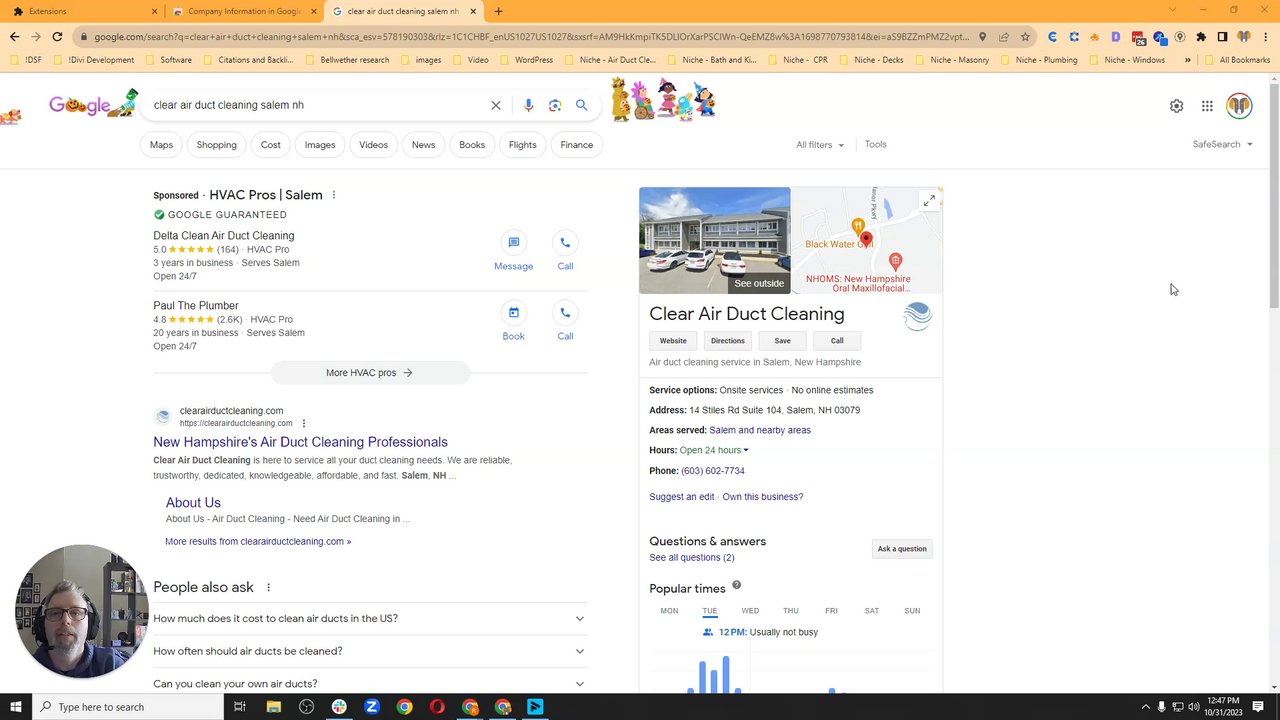The height and width of the screenshot is (720, 1280).
Task: Open a new browser tab
Action: [x=498, y=11]
